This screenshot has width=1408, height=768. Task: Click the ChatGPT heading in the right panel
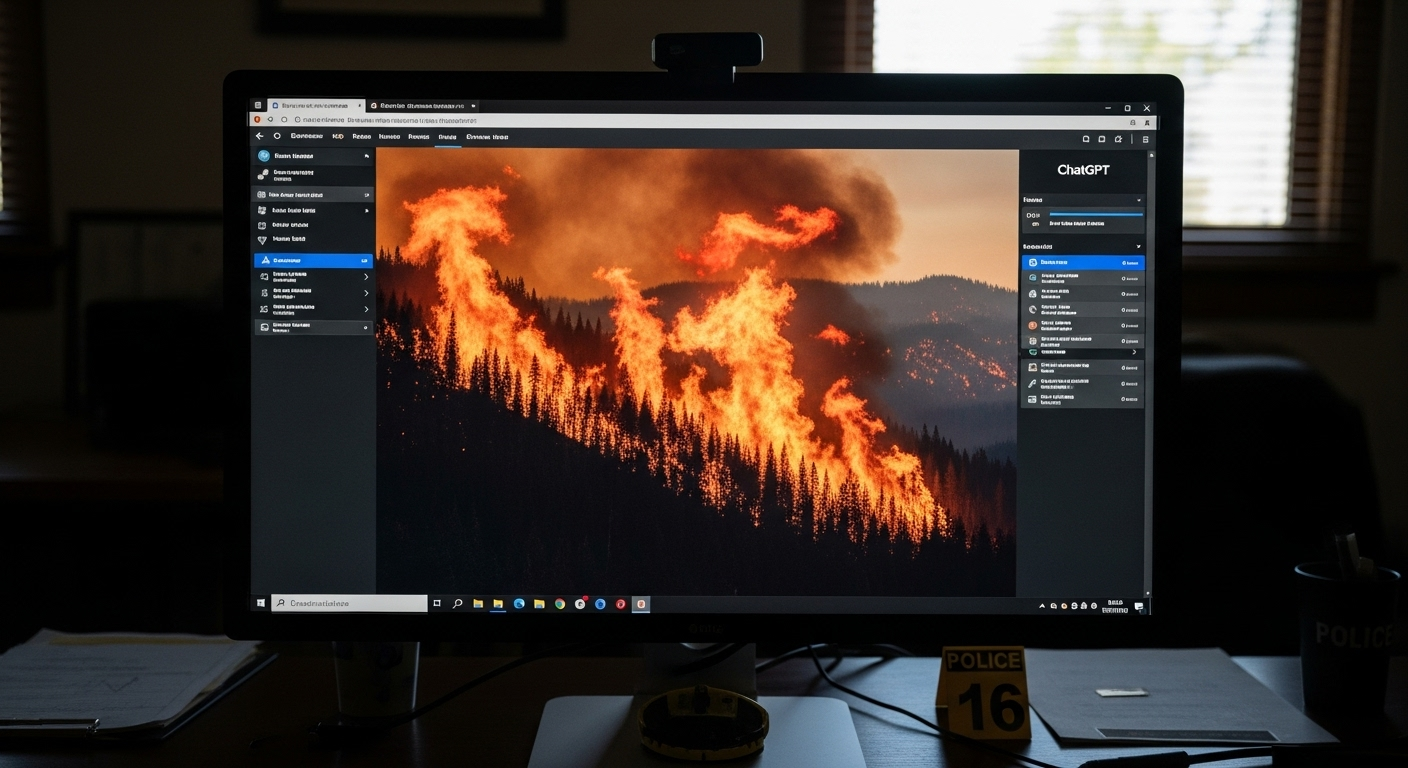click(x=1083, y=170)
